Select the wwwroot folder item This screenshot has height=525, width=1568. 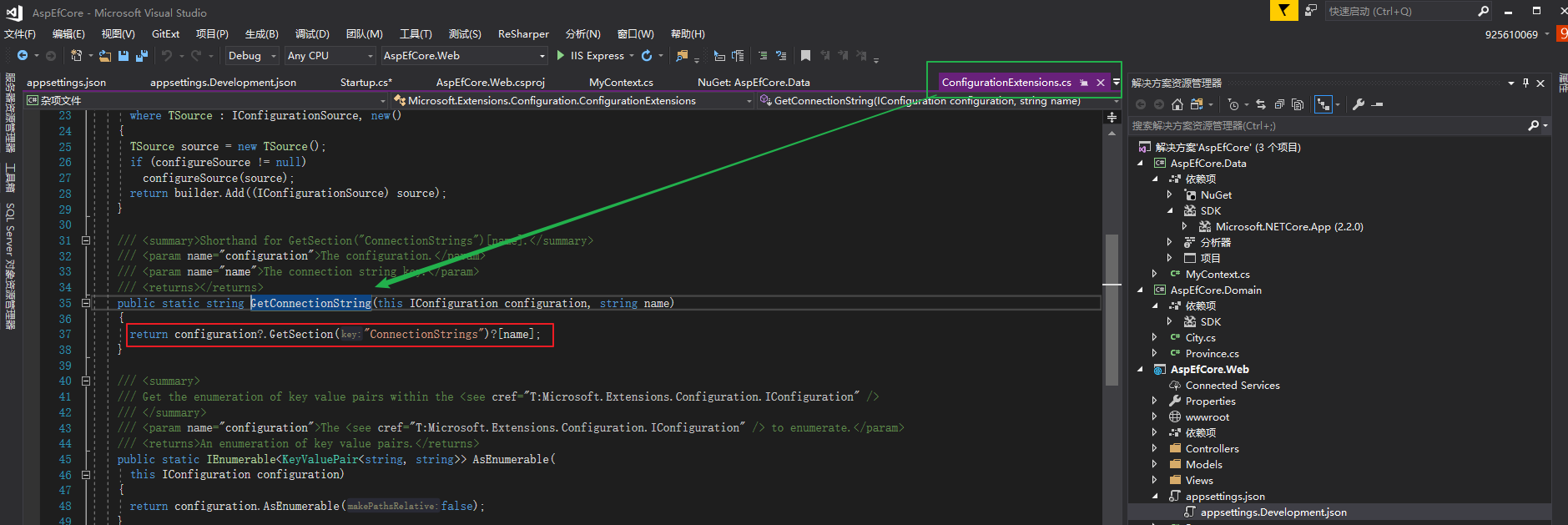[1207, 417]
